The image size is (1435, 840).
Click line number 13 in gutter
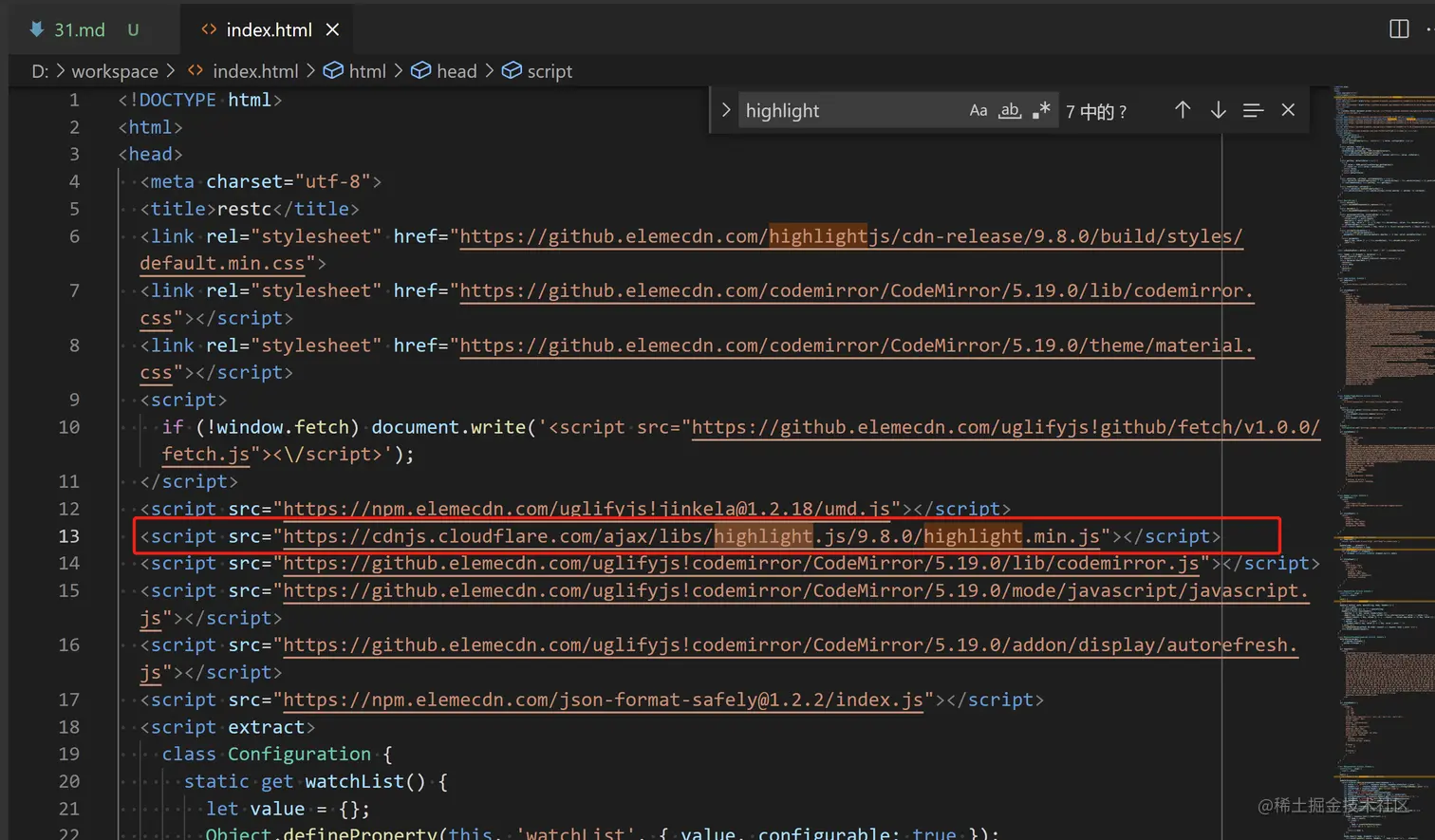click(x=69, y=536)
